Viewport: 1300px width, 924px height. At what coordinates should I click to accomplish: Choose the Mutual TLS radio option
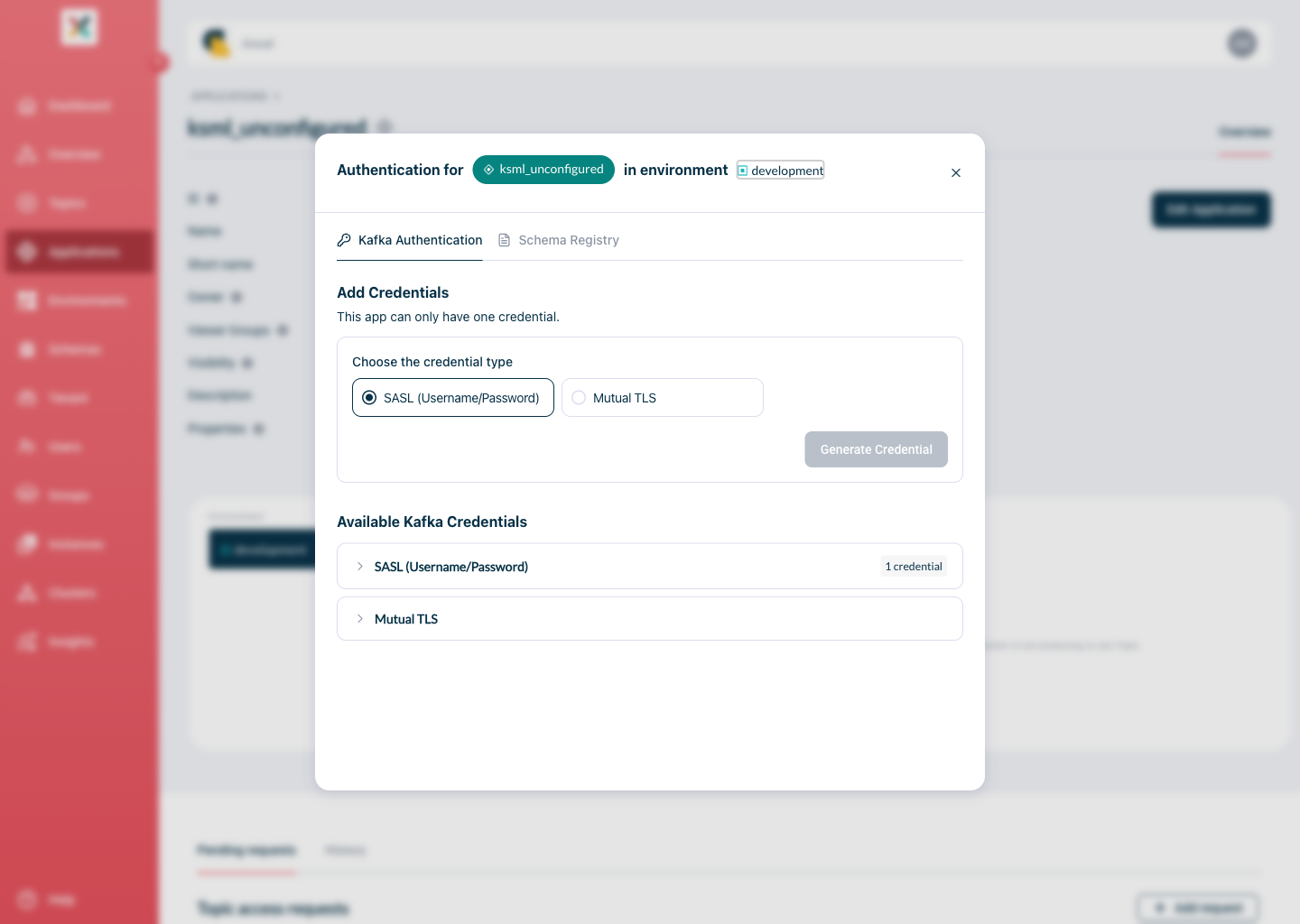pyautogui.click(x=663, y=398)
